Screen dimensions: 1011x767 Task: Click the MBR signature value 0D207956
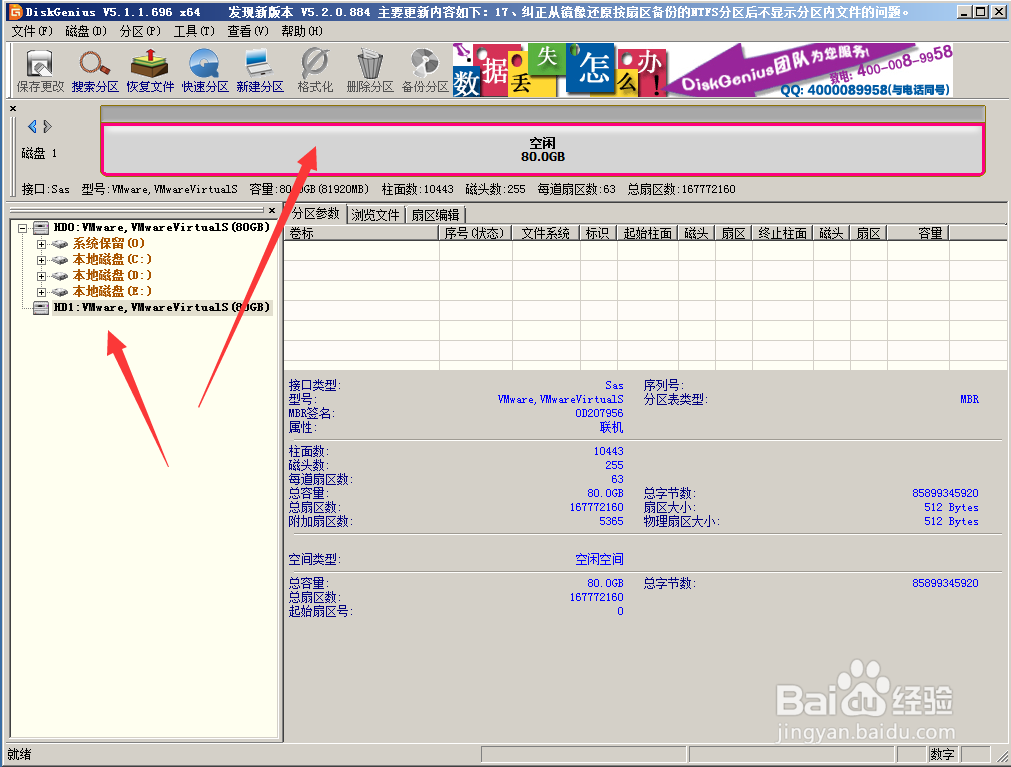599,413
